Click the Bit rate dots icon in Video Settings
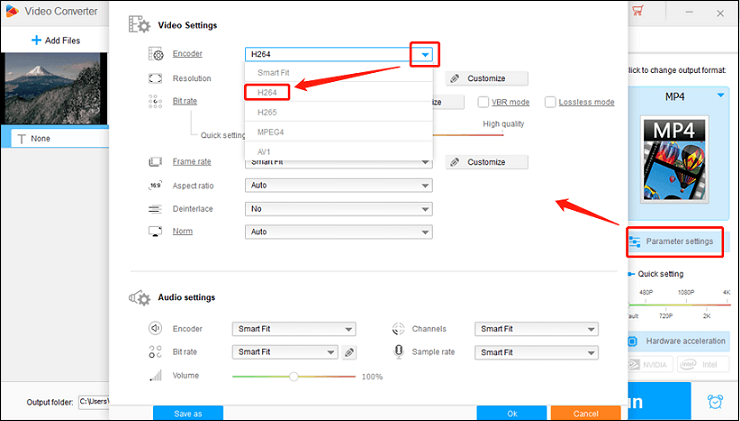 [155, 101]
